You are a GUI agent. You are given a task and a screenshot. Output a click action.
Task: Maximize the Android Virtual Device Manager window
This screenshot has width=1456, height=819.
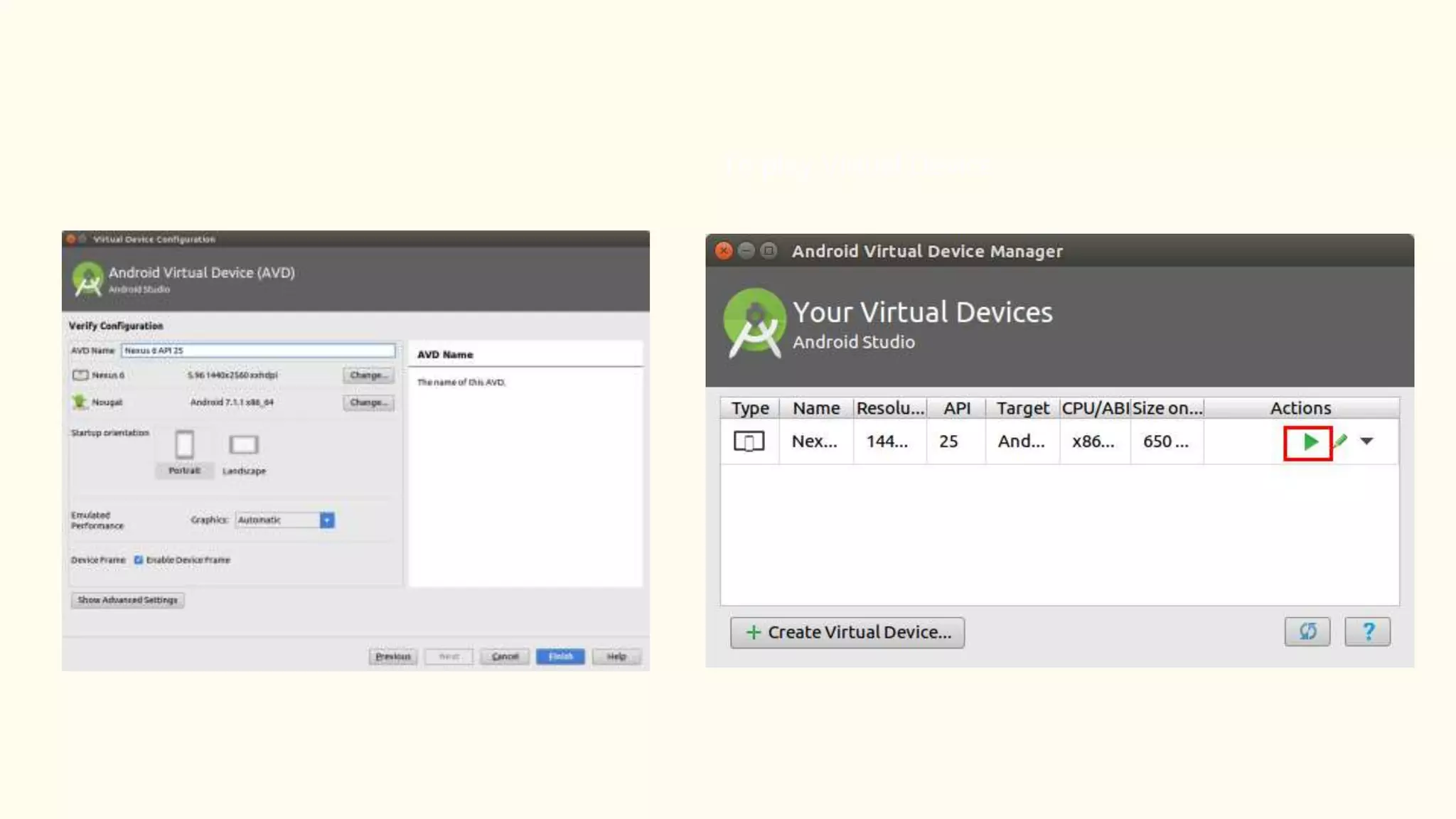[769, 250]
